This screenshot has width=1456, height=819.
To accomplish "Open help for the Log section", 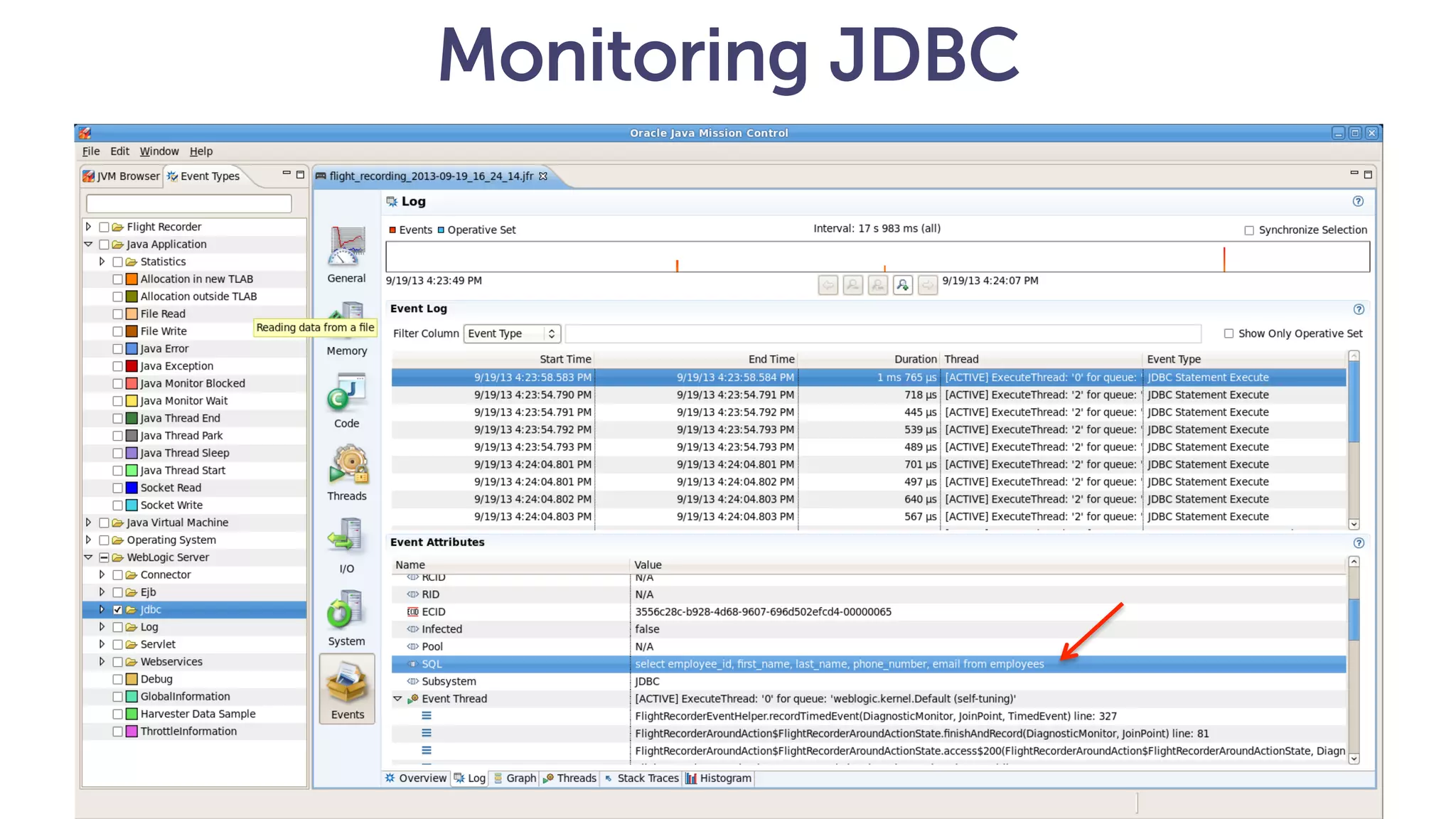I will (1358, 201).
